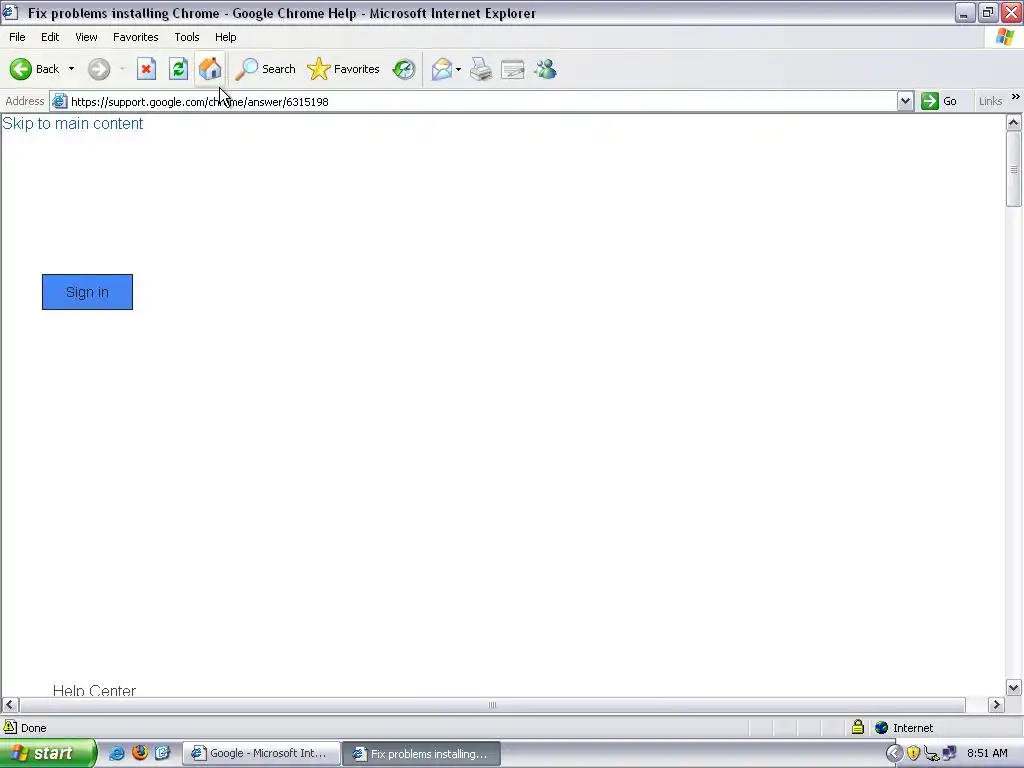Refresh the page with green arrows icon
Viewport: 1024px width, 768px height.
(178, 69)
